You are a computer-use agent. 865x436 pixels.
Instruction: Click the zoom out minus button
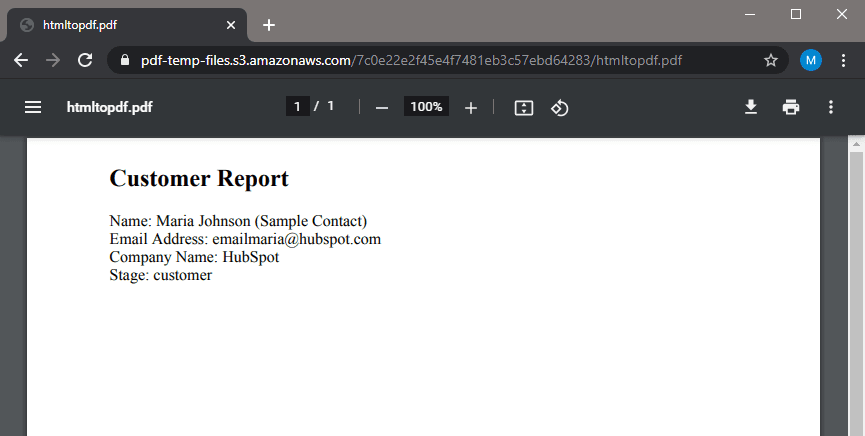click(381, 107)
